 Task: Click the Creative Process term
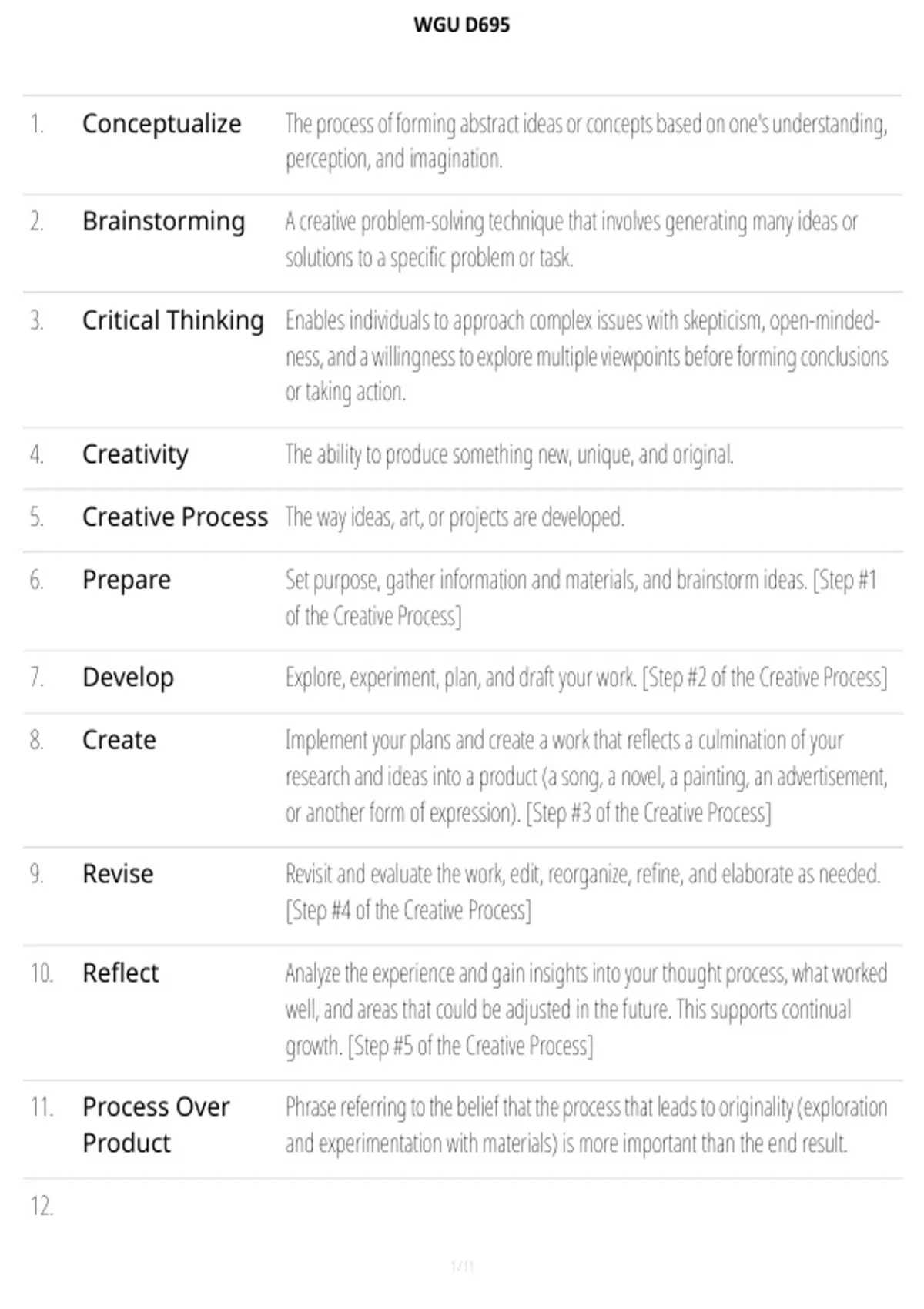pyautogui.click(x=176, y=517)
